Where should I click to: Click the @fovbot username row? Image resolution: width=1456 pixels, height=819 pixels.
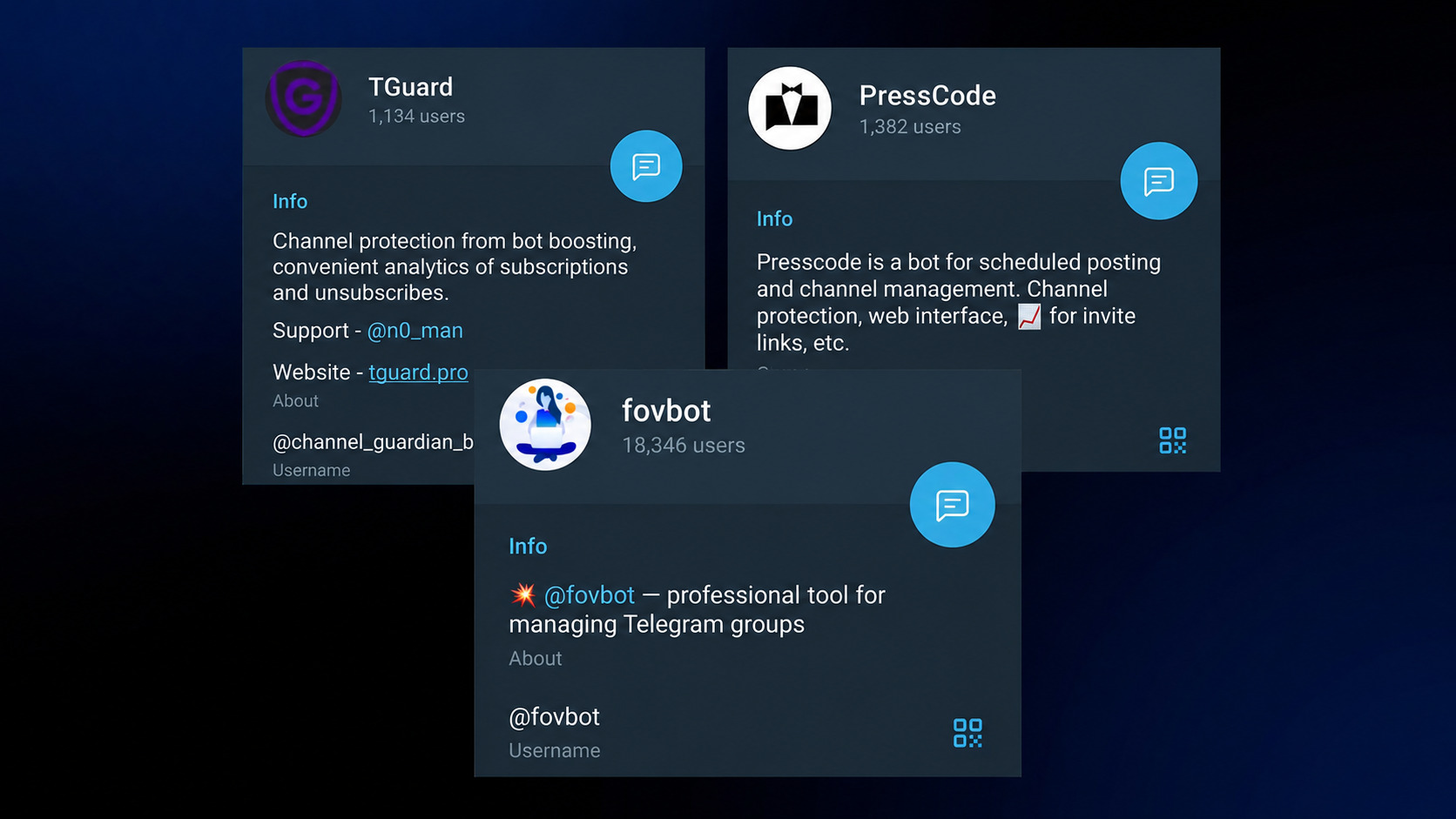(x=747, y=731)
